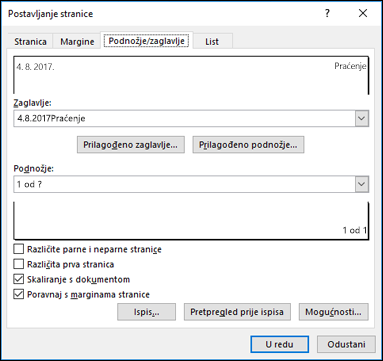Select the Podnožje/zaglavlje tab

tap(146, 41)
